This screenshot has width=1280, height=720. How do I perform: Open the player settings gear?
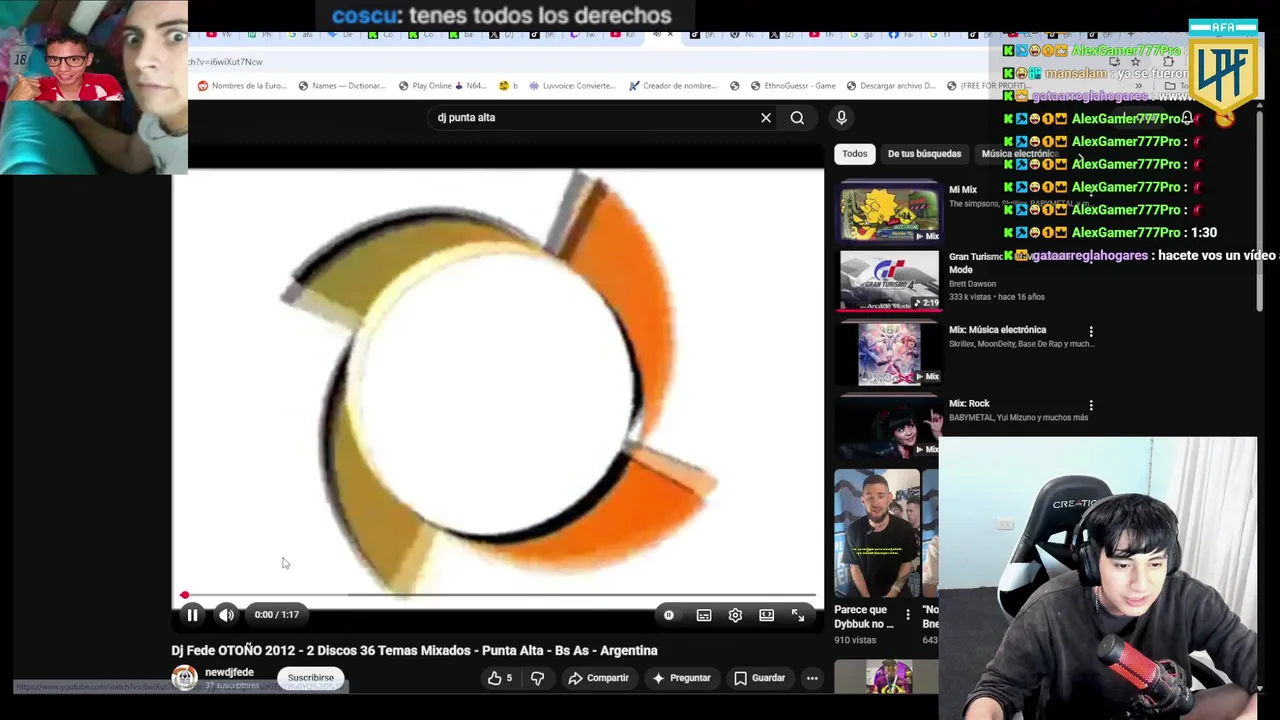coord(735,615)
